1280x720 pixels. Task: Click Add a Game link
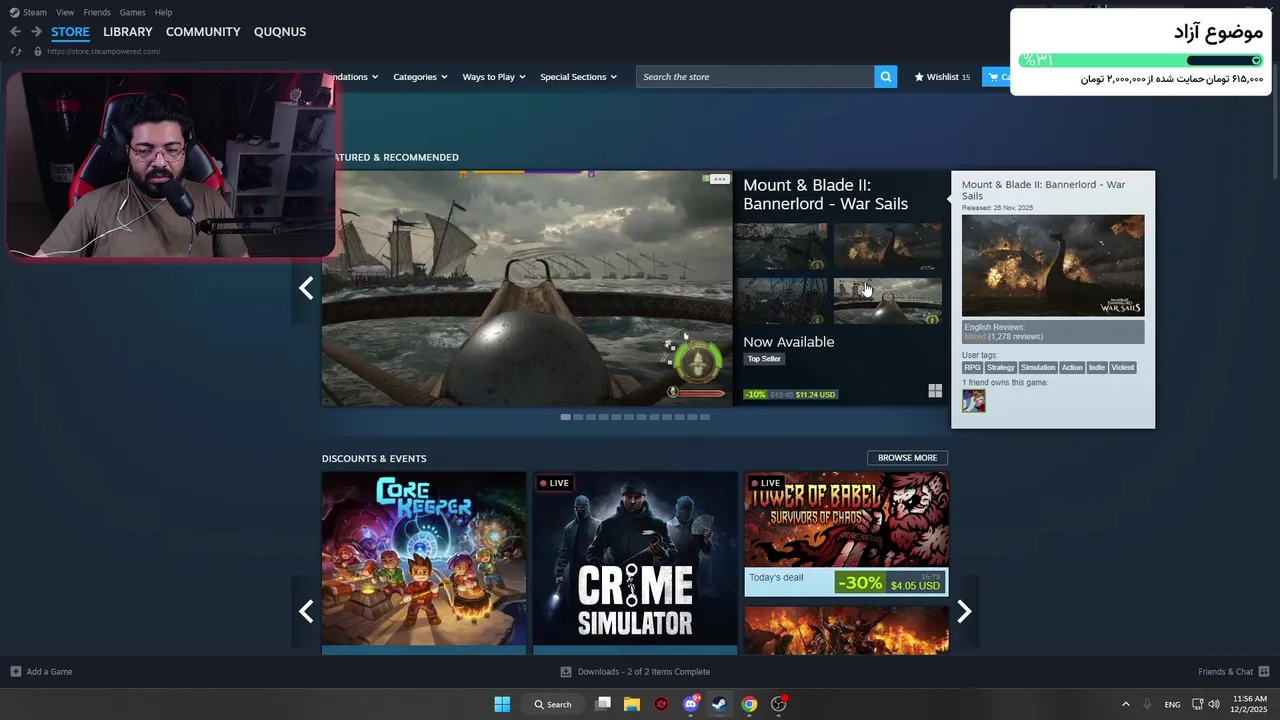49,671
